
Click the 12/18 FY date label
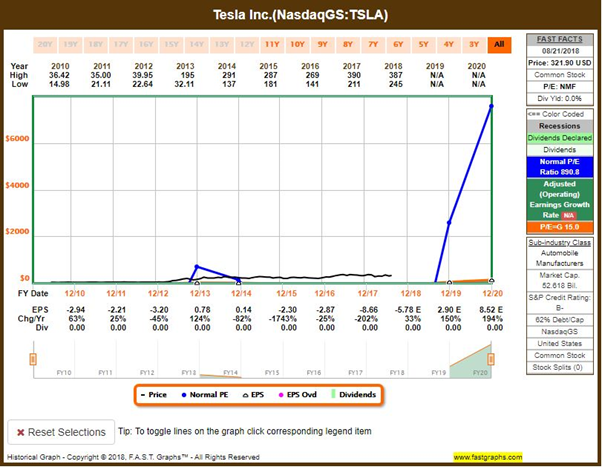pyautogui.click(x=411, y=293)
